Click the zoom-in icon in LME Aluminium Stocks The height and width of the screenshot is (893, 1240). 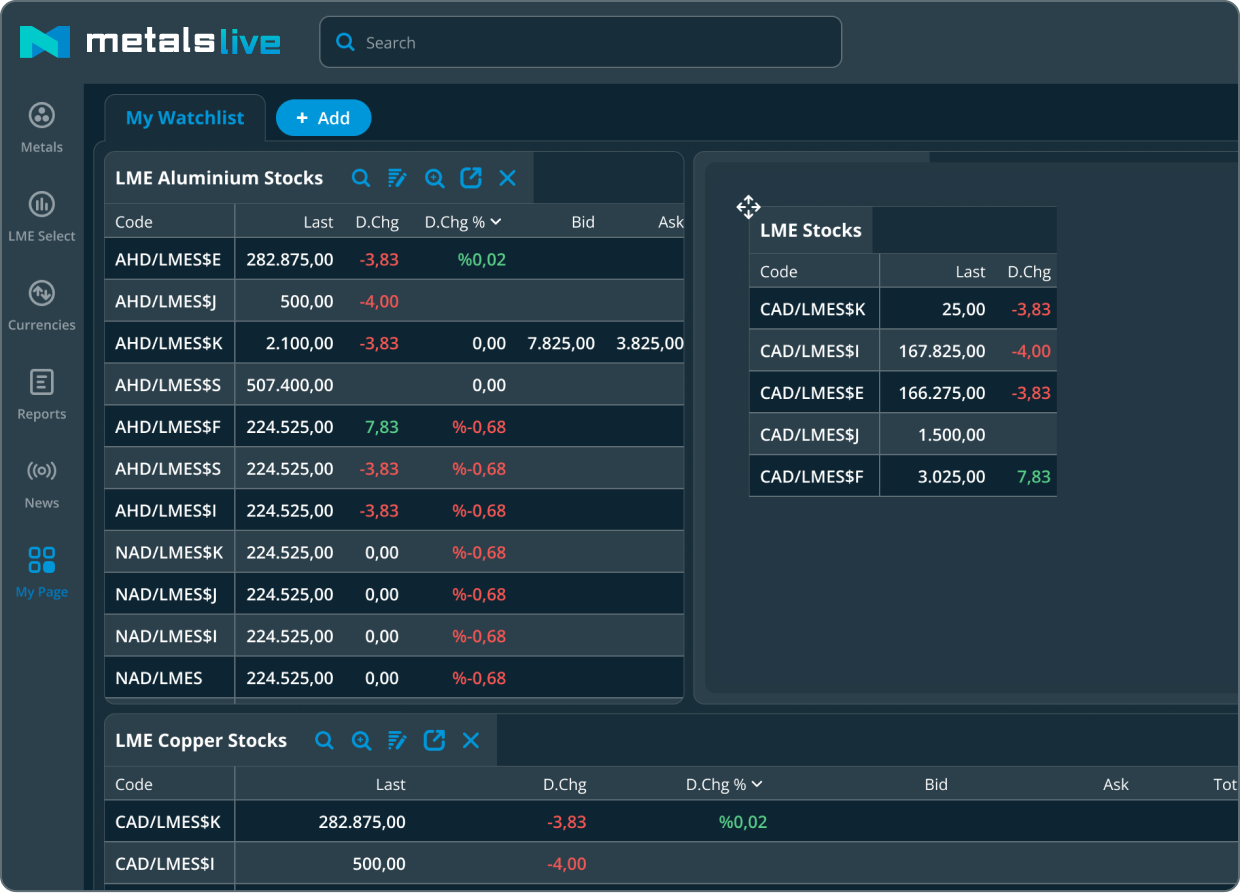click(434, 178)
